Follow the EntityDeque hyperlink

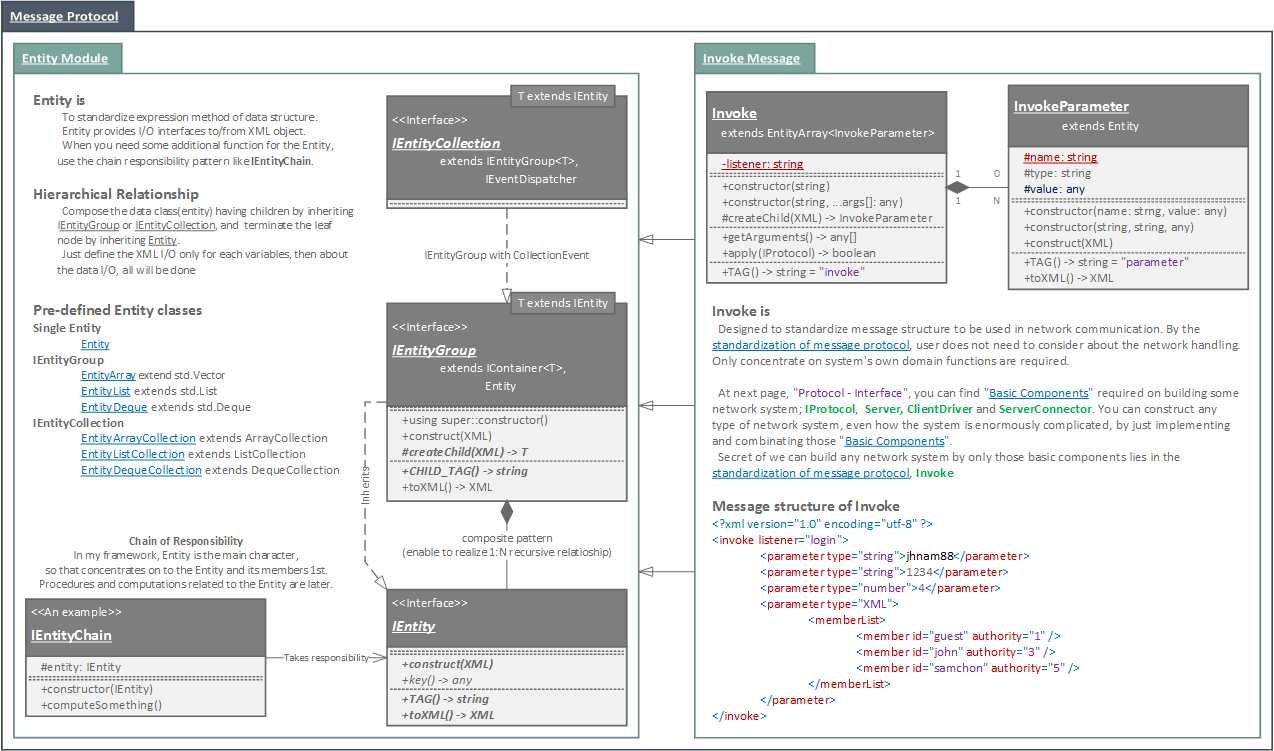(114, 407)
